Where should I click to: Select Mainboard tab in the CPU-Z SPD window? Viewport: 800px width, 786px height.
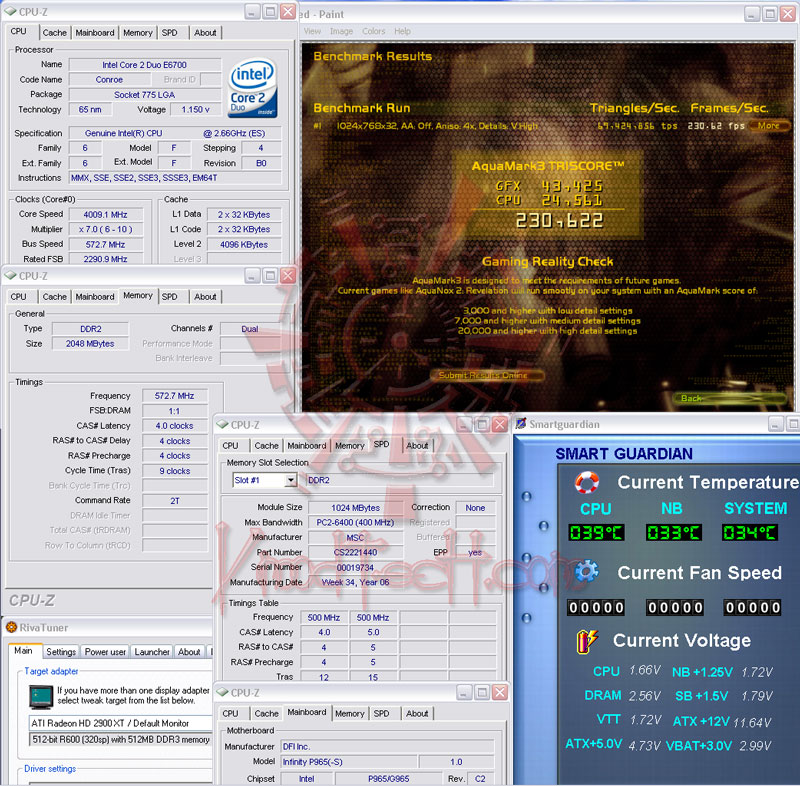(307, 446)
